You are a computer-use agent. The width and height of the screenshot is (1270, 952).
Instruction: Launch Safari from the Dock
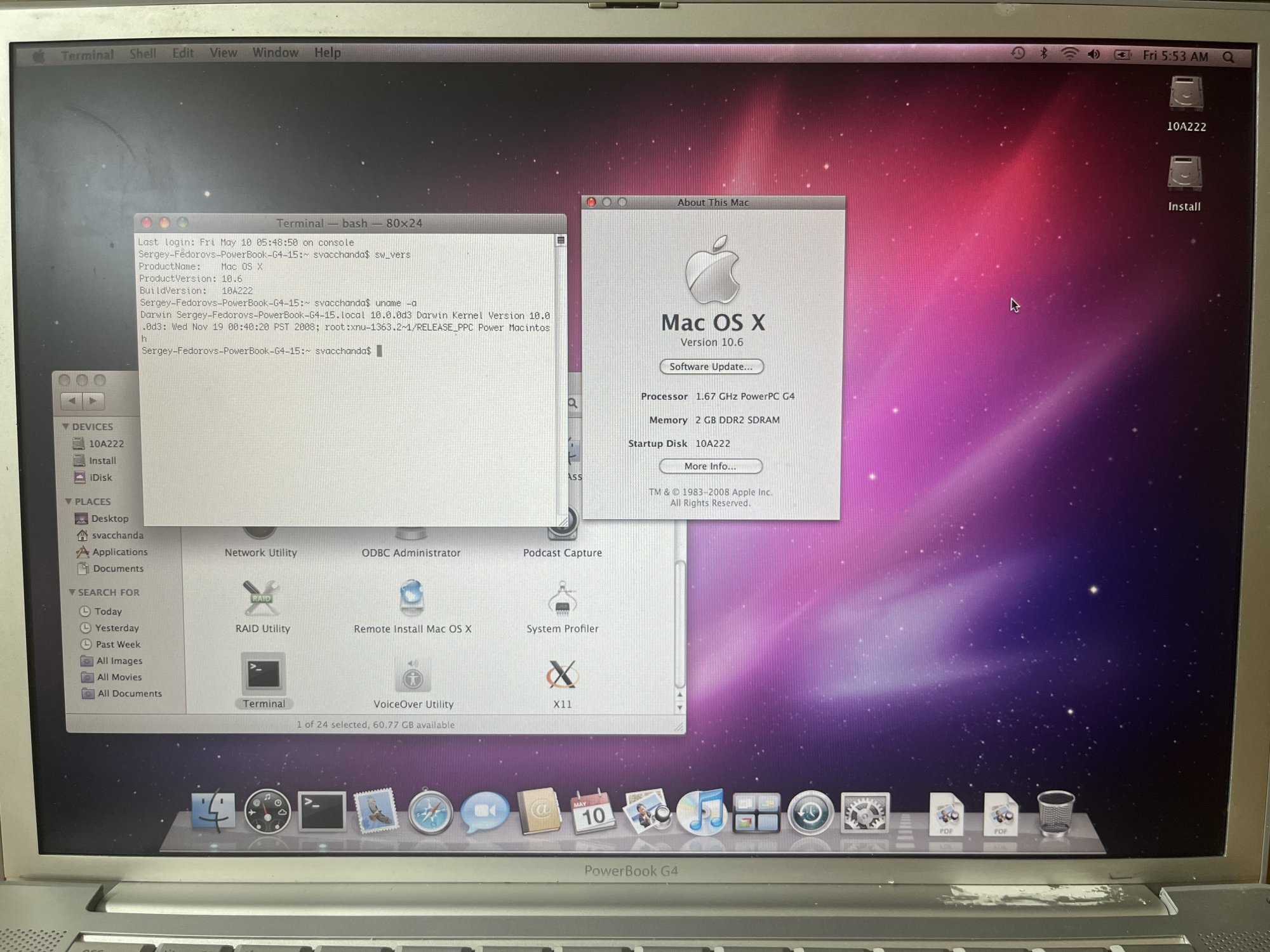coord(430,812)
